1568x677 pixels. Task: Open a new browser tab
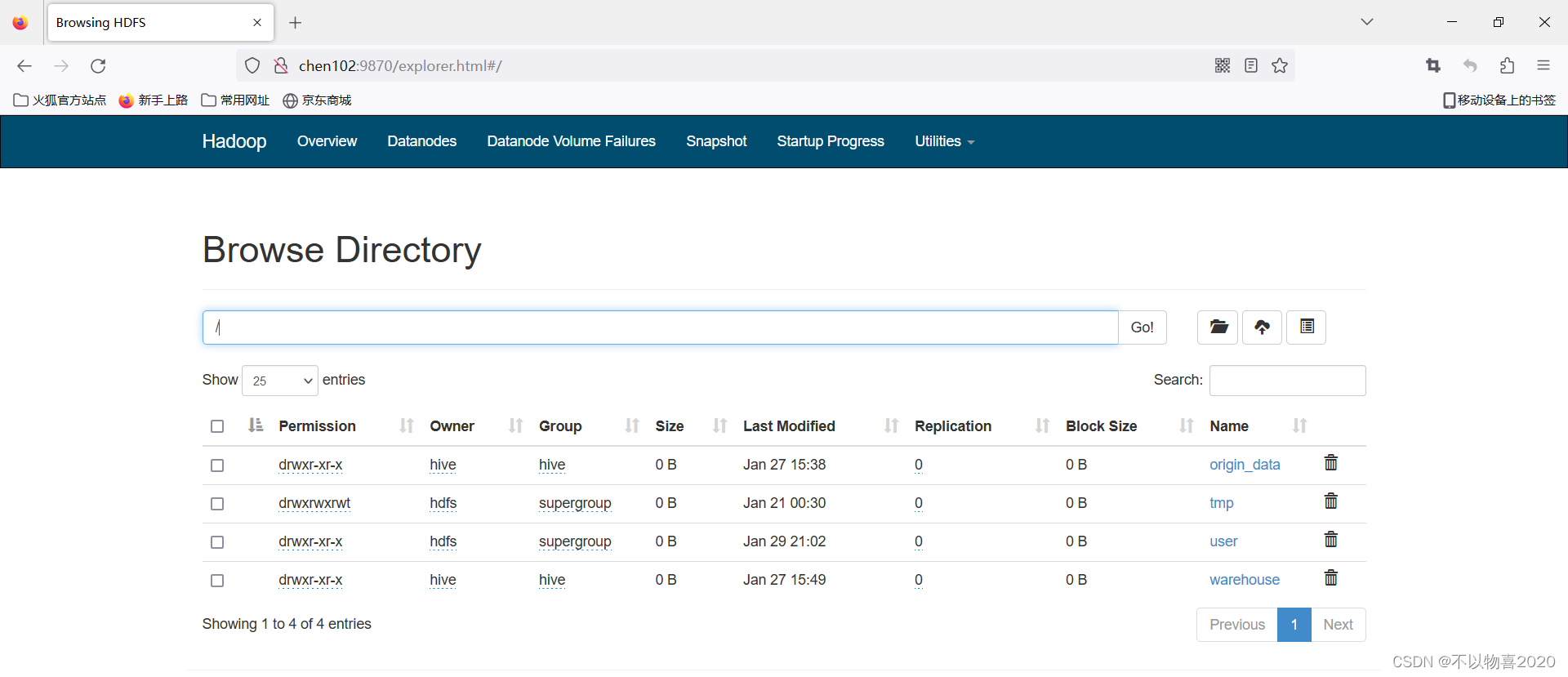(x=296, y=23)
